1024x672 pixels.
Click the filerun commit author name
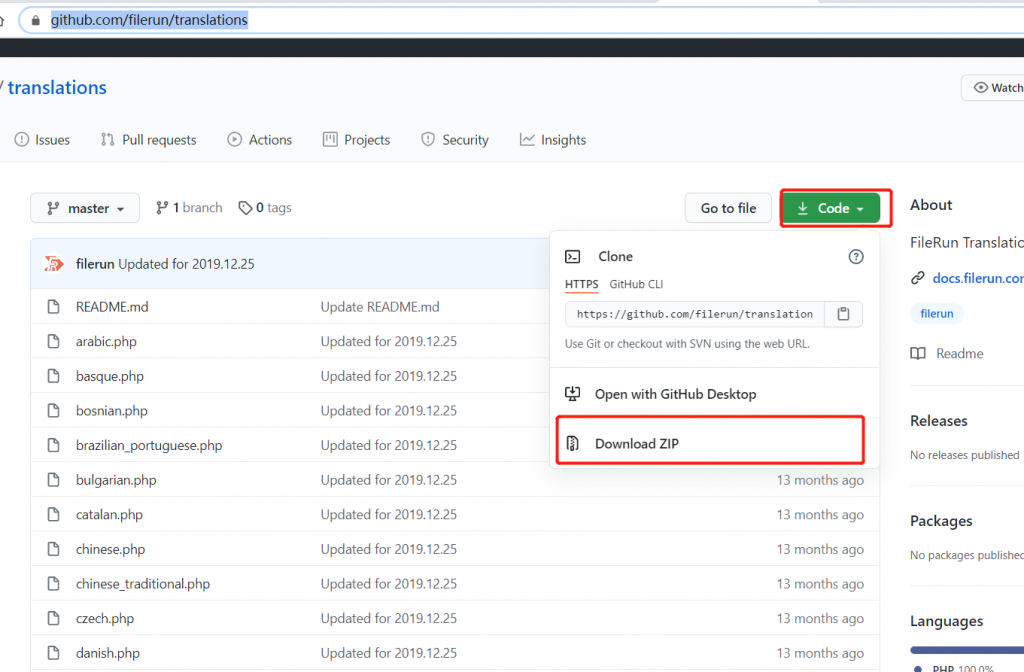(95, 264)
